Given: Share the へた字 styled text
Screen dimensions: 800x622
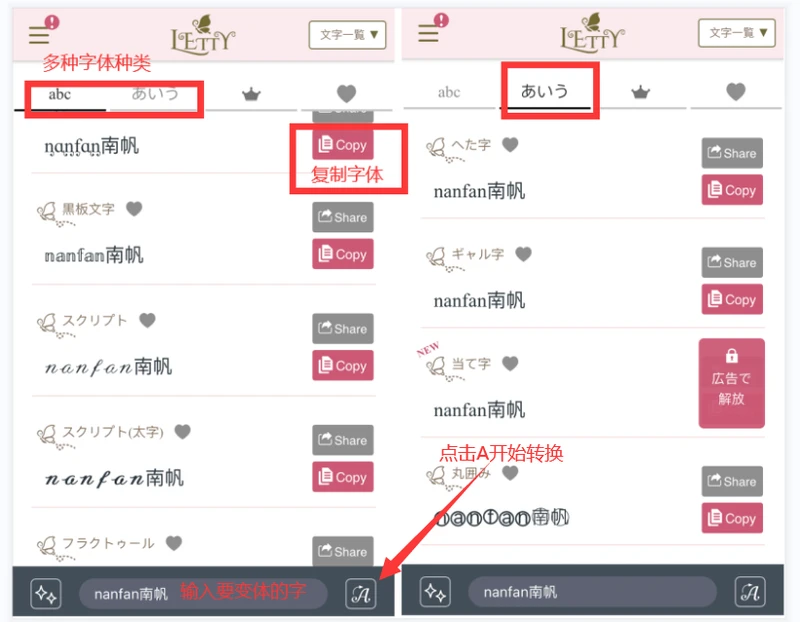Looking at the screenshot, I should coord(732,153).
